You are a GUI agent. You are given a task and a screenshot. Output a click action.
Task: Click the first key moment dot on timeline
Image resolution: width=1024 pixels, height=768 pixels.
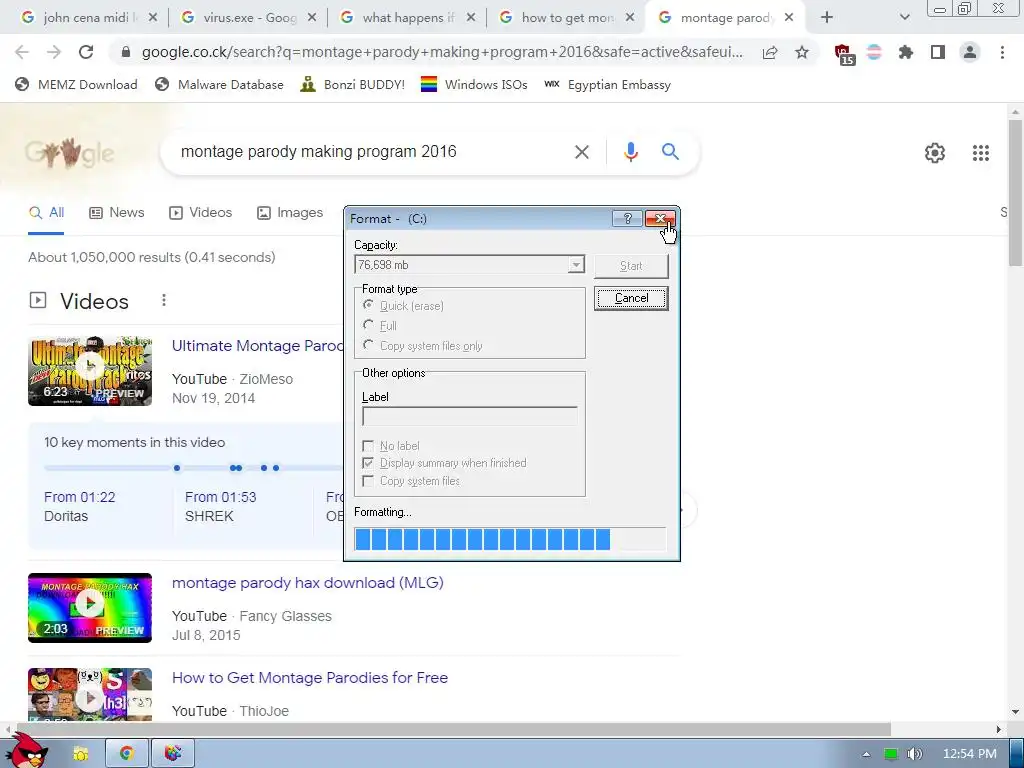pyautogui.click(x=177, y=468)
